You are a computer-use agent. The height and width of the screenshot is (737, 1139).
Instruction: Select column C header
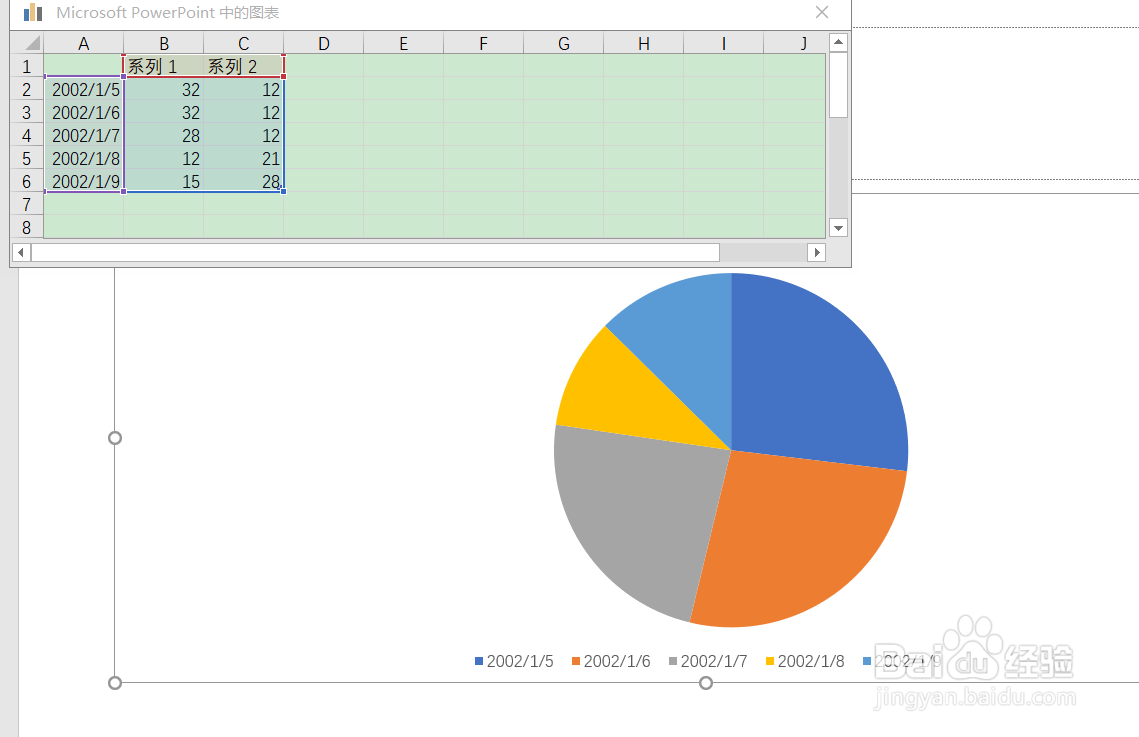(x=243, y=44)
